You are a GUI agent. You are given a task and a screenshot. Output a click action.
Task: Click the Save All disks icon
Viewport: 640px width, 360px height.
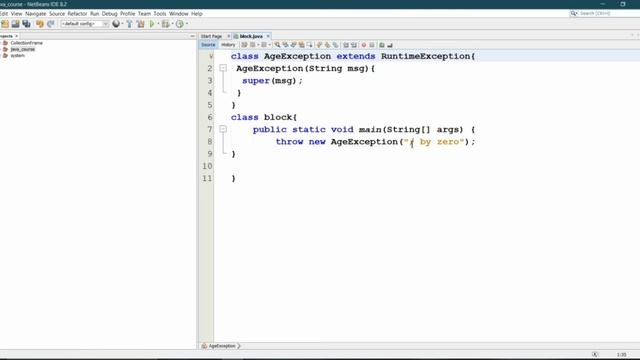(27, 24)
